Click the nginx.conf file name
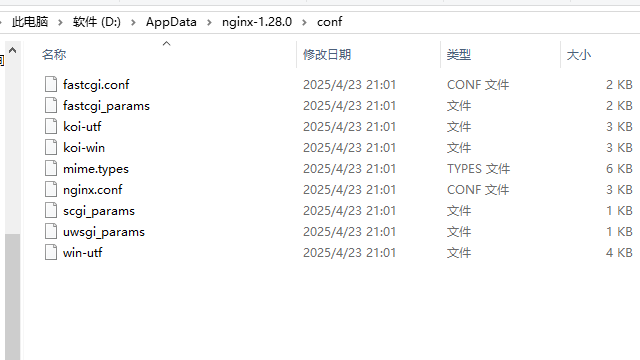The width and height of the screenshot is (640, 360). (x=93, y=190)
